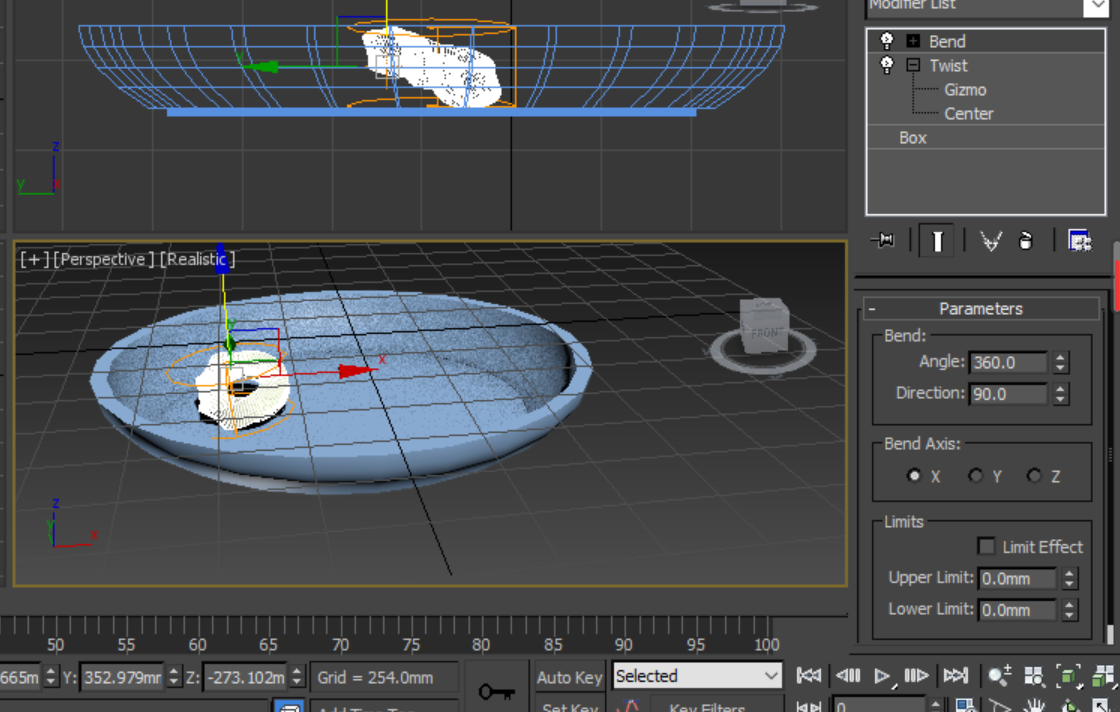The height and width of the screenshot is (712, 1120).
Task: Click the Angle spinner up arrow
Action: [1058, 357]
